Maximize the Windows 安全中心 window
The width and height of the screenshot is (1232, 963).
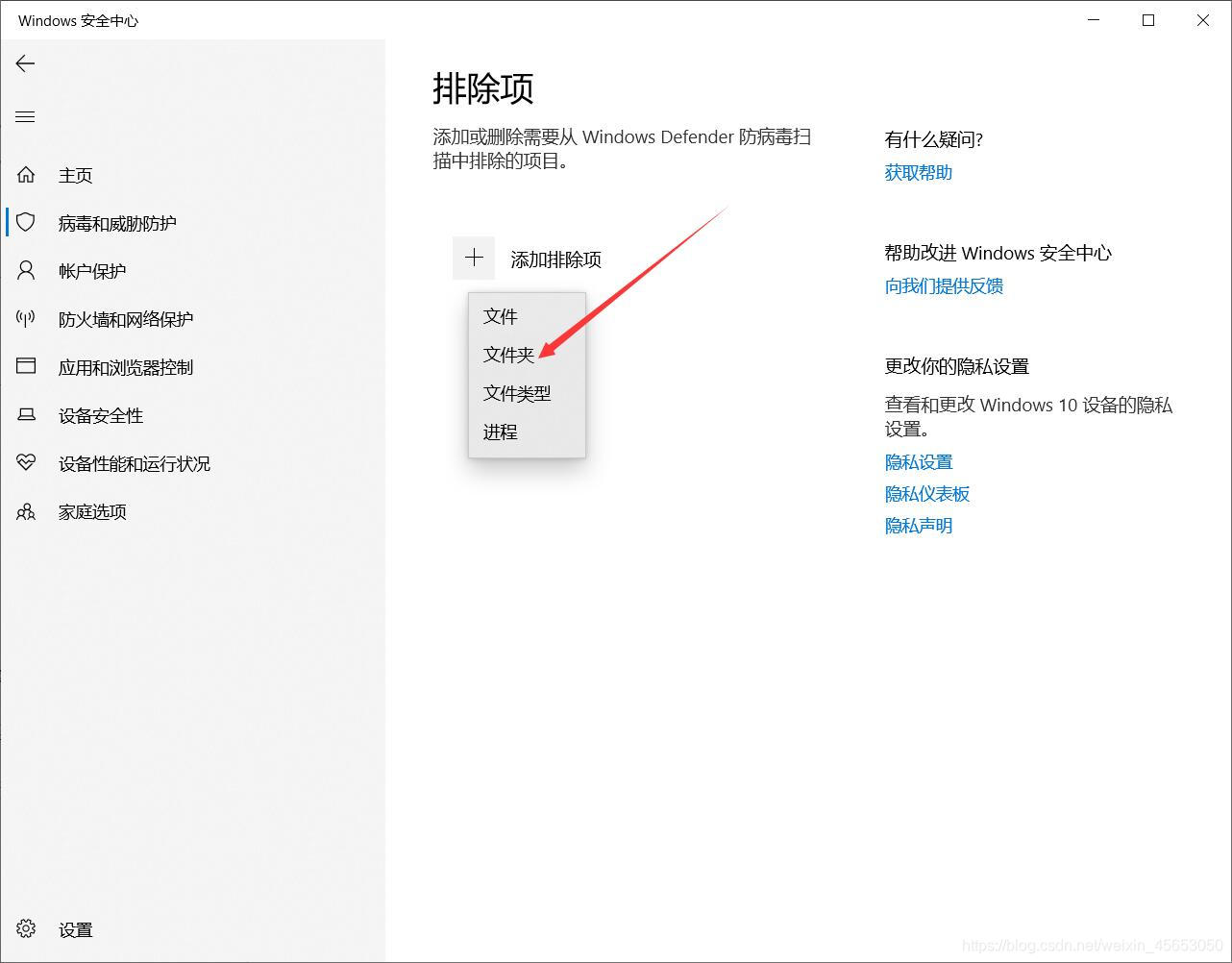coord(1147,20)
